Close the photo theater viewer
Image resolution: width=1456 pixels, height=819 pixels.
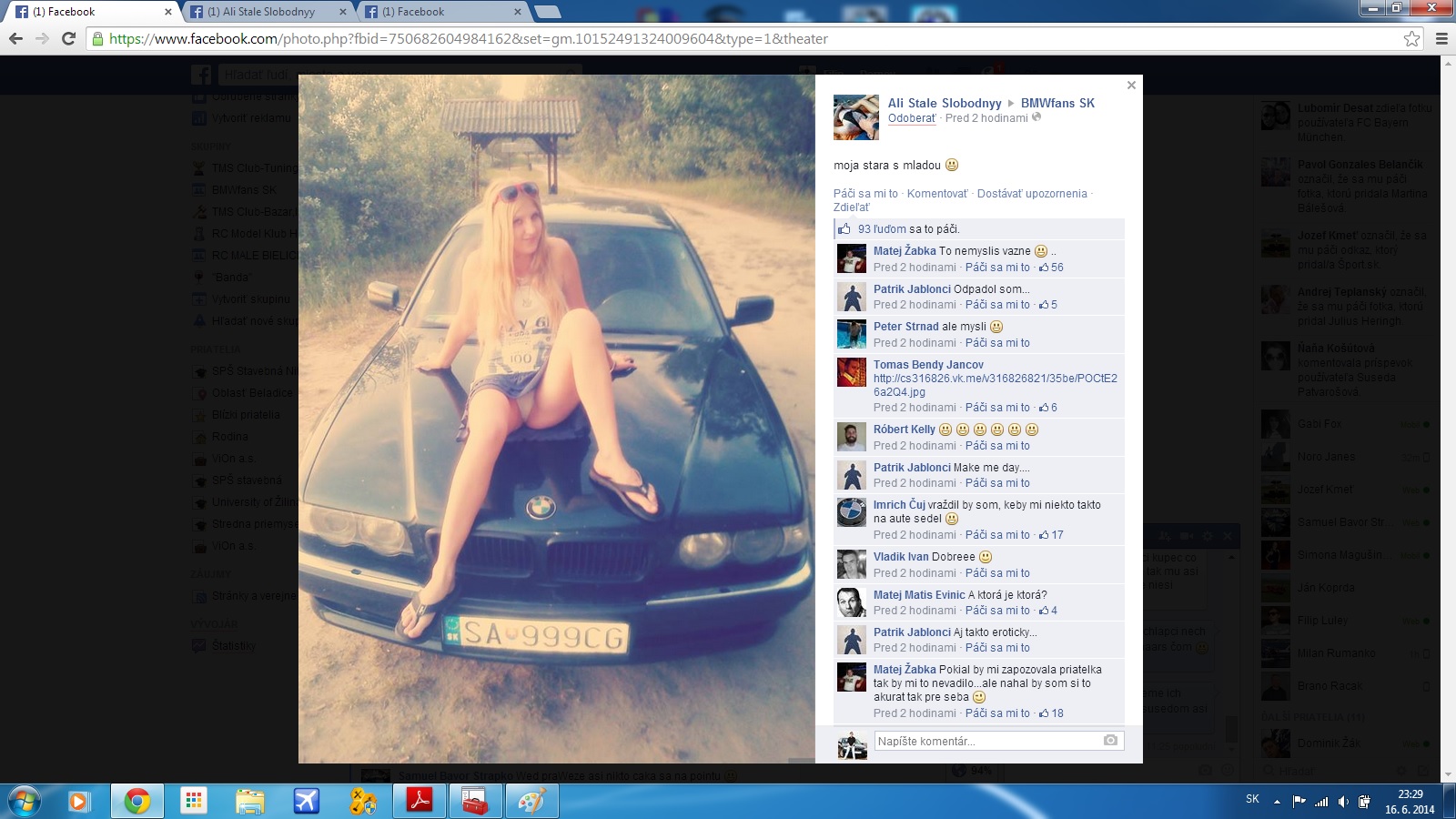pyautogui.click(x=1131, y=86)
